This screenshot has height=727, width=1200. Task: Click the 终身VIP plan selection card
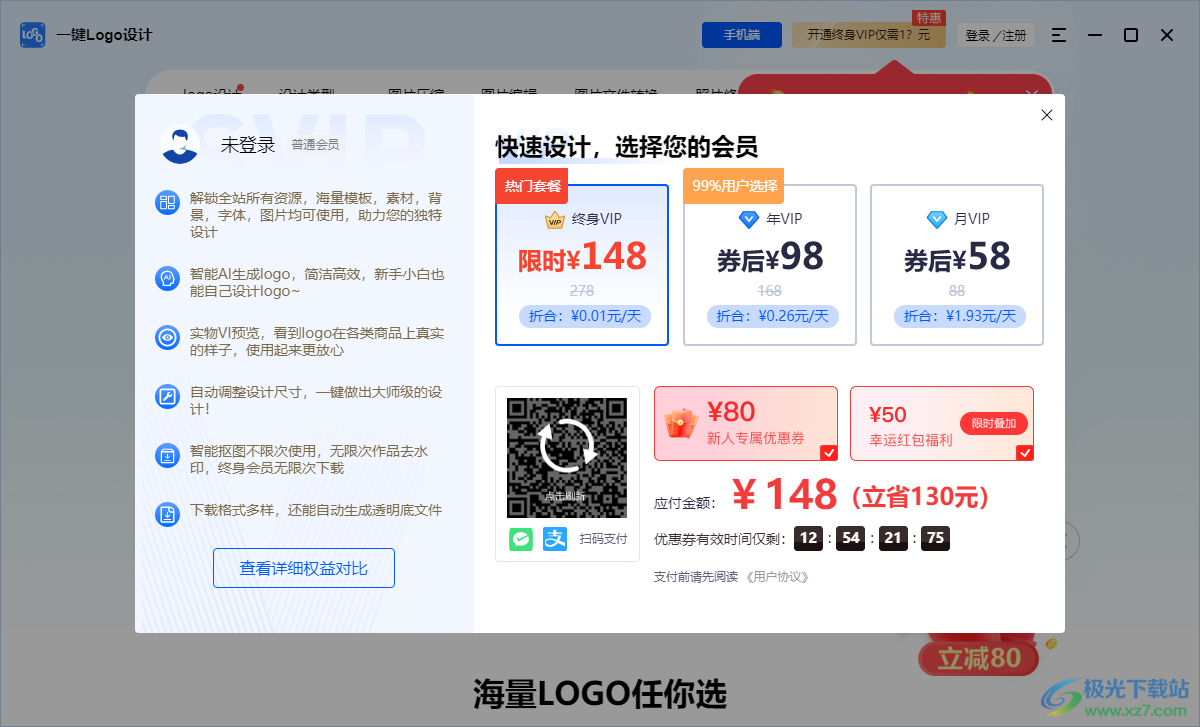coord(582,264)
